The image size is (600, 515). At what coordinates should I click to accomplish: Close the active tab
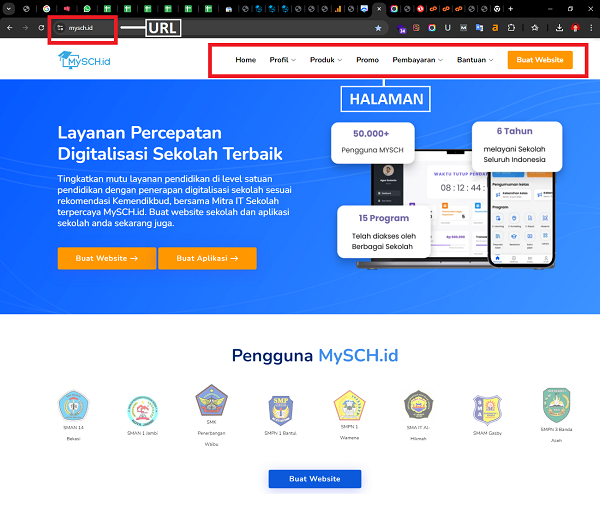click(x=379, y=9)
